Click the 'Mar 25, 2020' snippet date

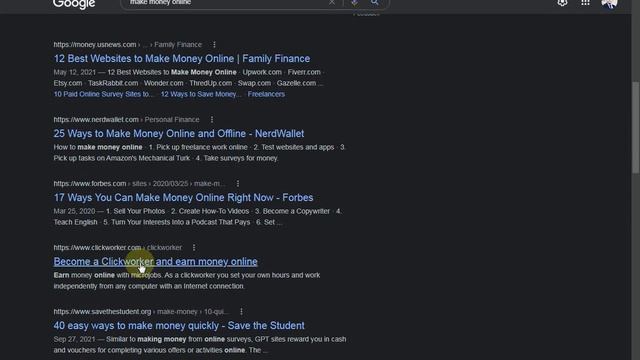(x=74, y=211)
